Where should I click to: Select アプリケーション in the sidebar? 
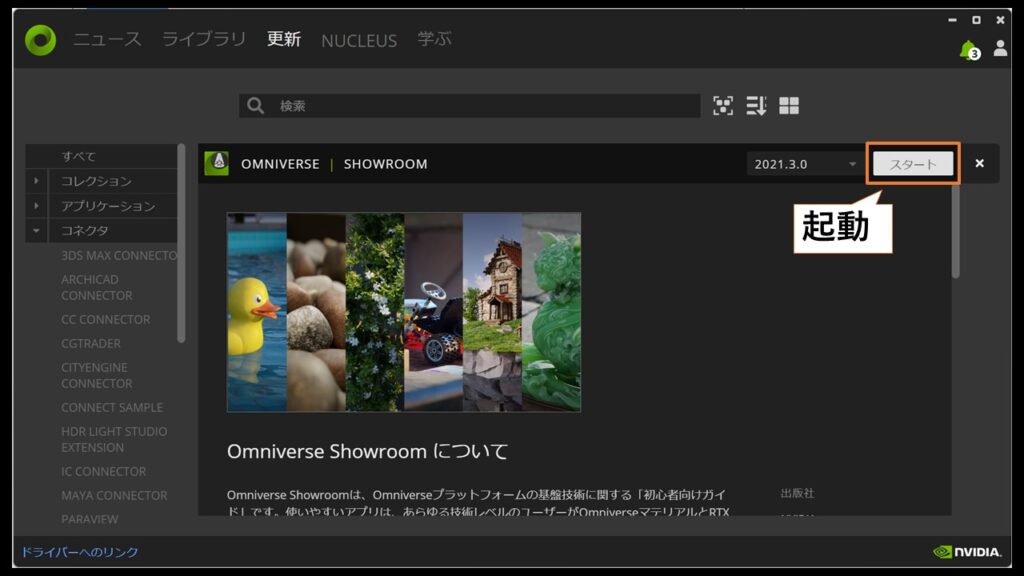point(108,206)
